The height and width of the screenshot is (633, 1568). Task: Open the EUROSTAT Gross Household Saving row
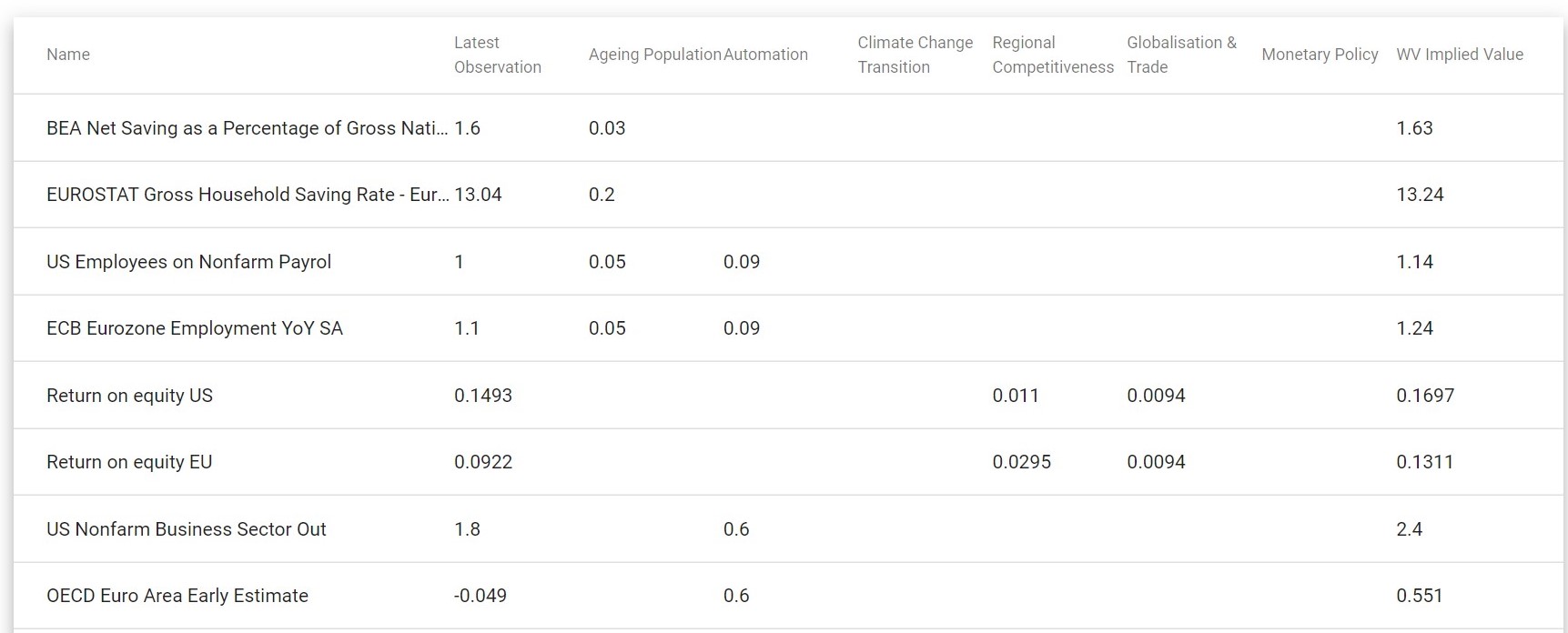788,195
